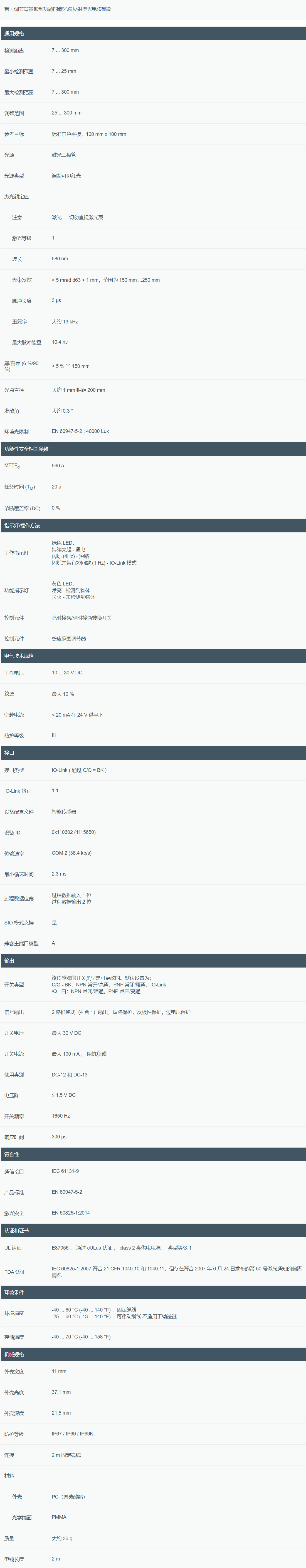Click the '诊断覆盖率 (DC)' row label
Viewport: 306px width, 1568px height.
coord(23,508)
